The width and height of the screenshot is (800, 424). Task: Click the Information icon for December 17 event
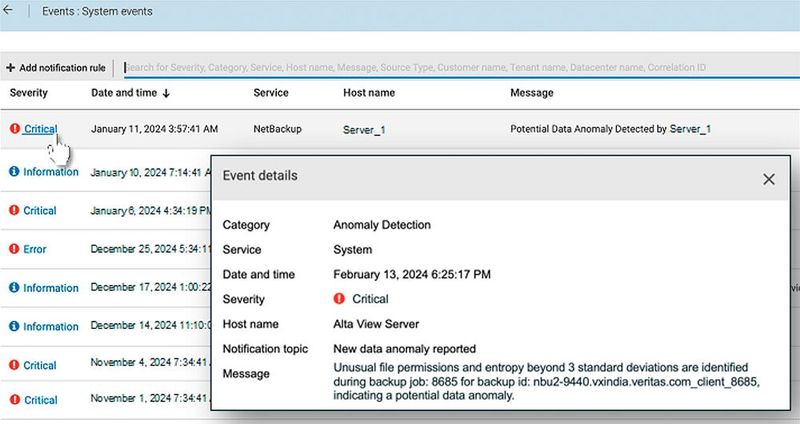[x=14, y=288]
